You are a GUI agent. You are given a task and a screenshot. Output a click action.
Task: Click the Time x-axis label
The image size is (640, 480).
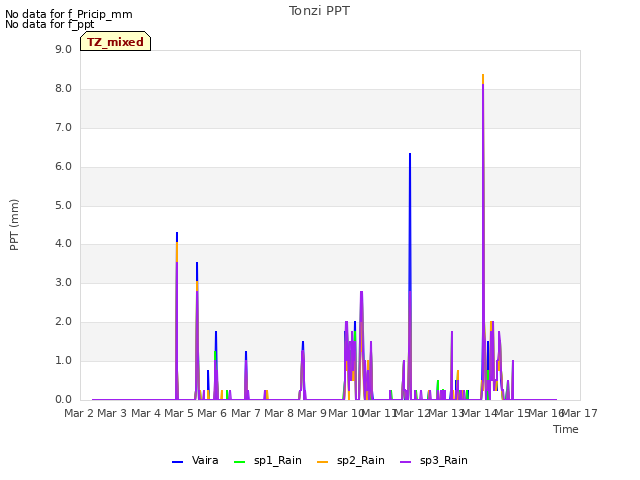(x=566, y=429)
